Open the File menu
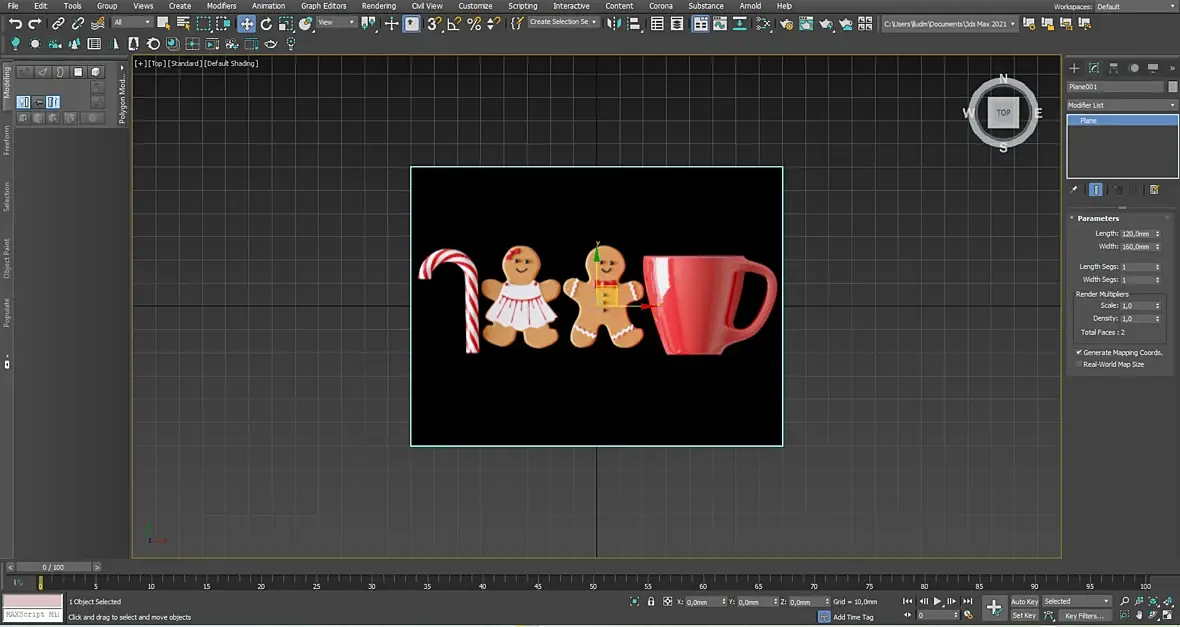The height and width of the screenshot is (627, 1180). (x=13, y=6)
